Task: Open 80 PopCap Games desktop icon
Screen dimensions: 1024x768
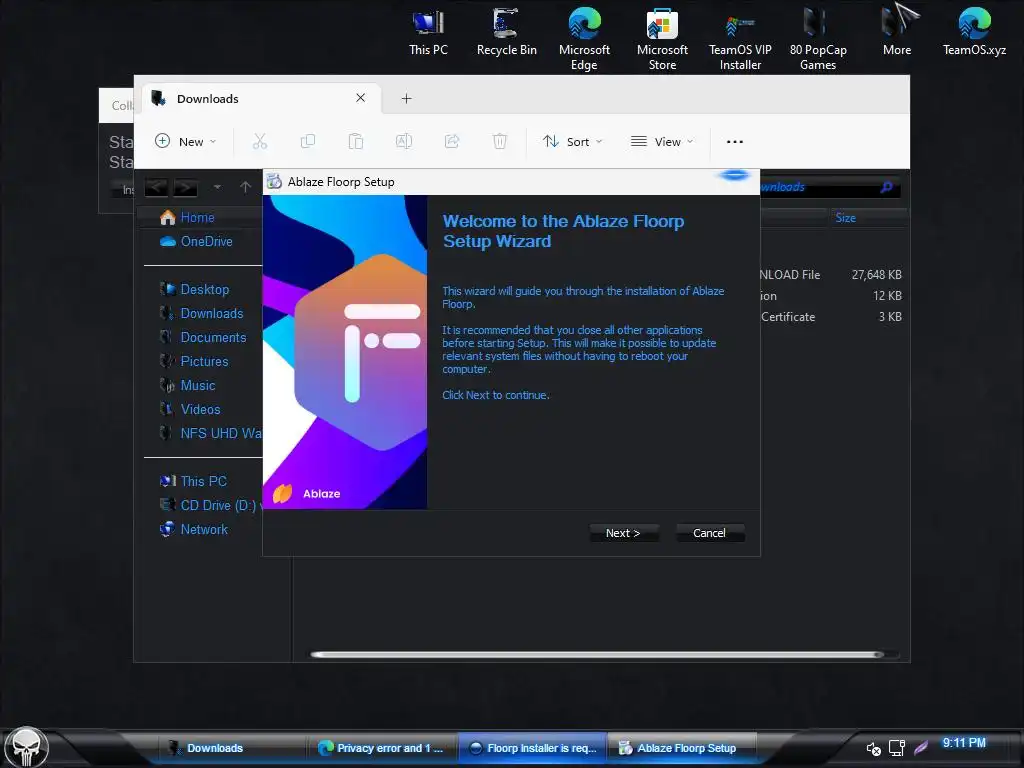Action: pos(818,38)
